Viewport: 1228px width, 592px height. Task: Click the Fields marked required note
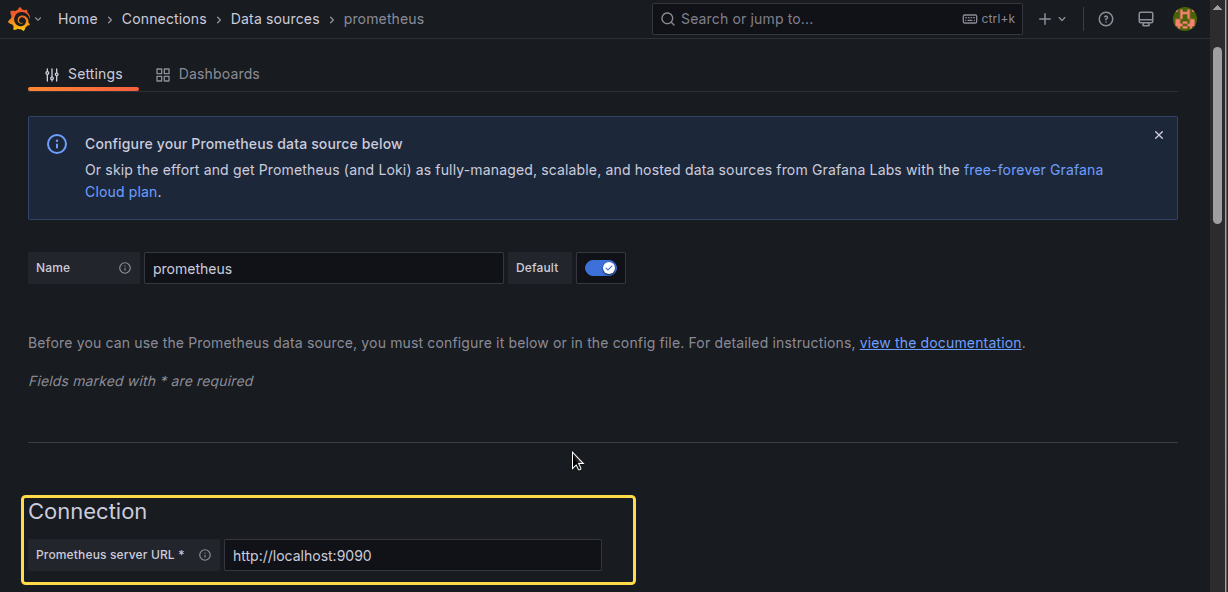click(140, 381)
